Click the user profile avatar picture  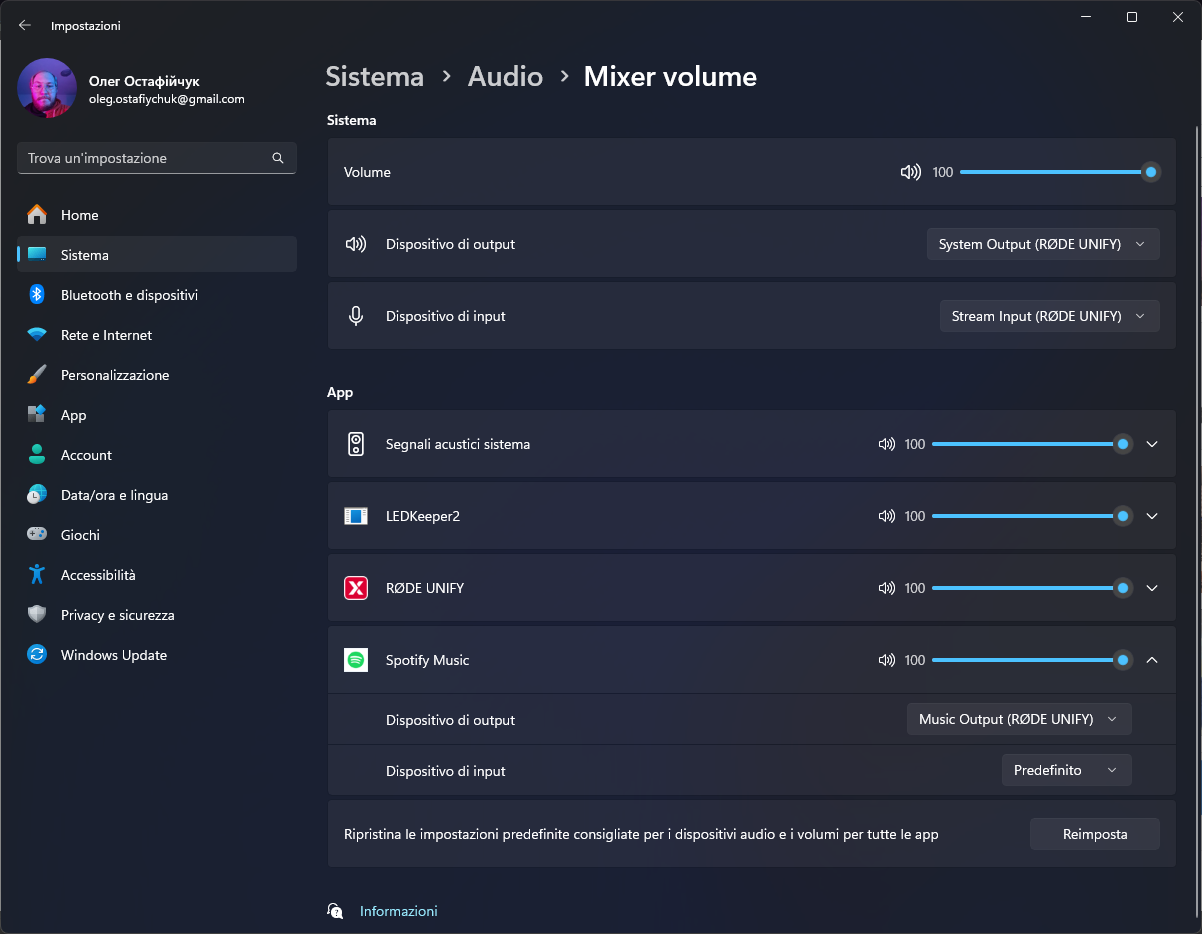(x=47, y=88)
